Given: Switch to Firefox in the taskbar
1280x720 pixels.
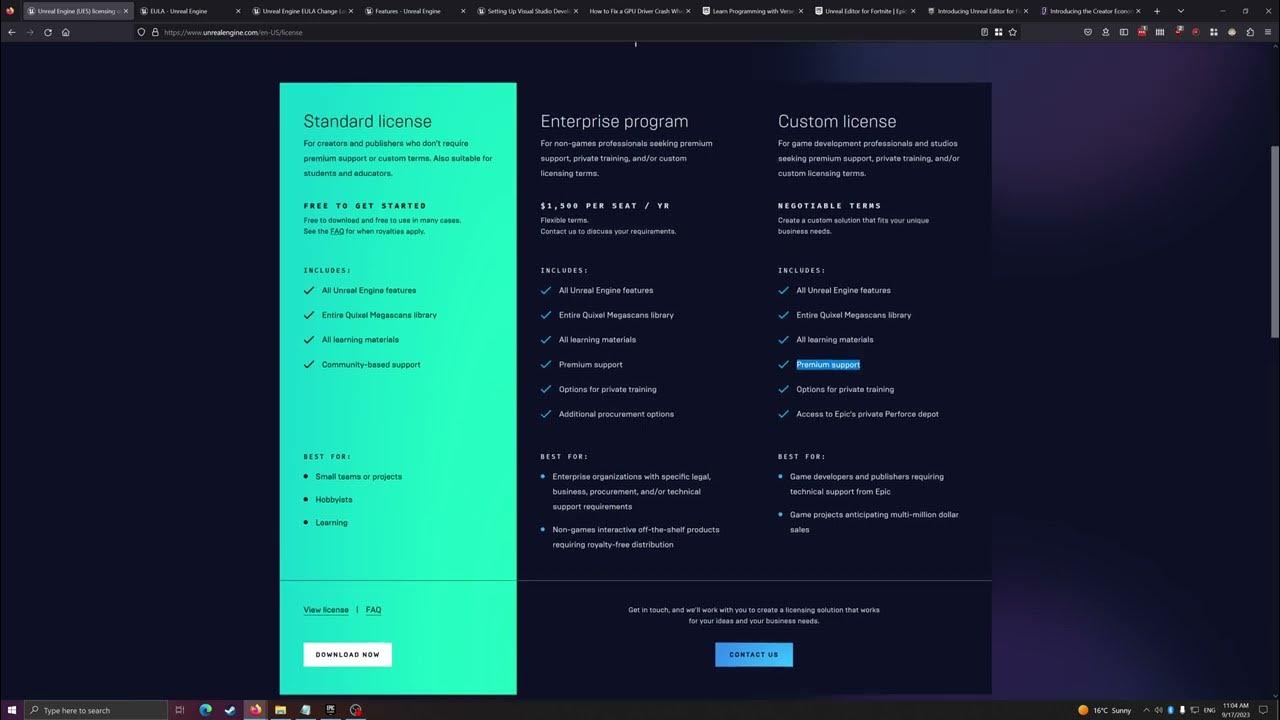Looking at the screenshot, I should (x=255, y=710).
